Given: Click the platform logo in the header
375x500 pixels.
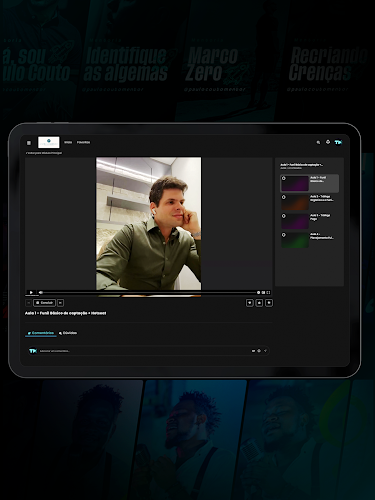Looking at the screenshot, I should click(x=49, y=142).
